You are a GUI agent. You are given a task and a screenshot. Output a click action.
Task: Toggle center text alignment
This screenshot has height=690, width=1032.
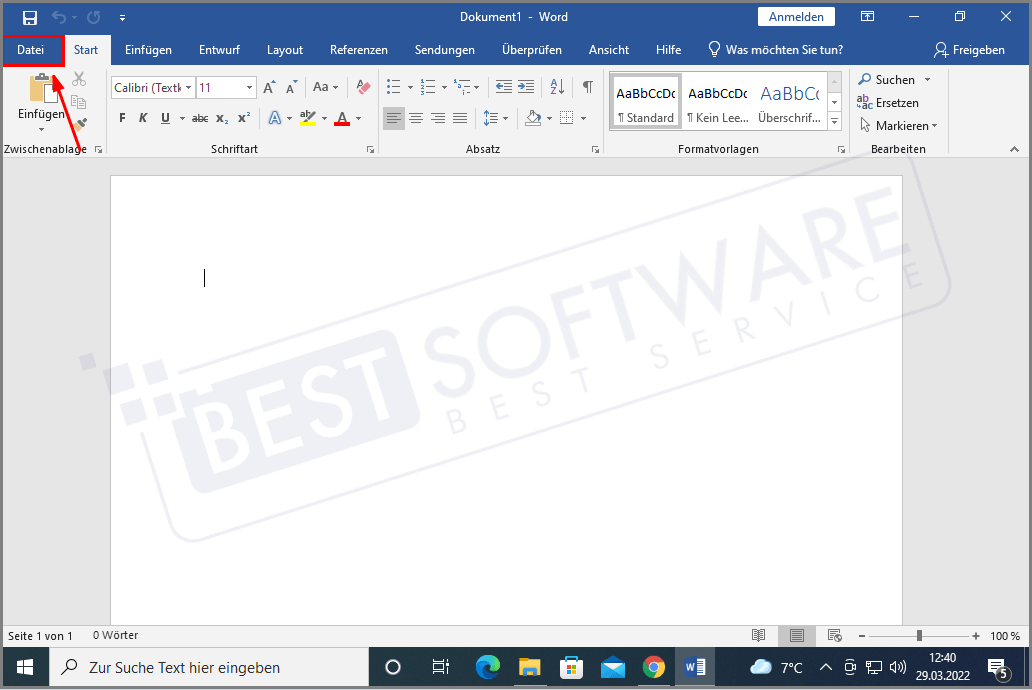416,117
